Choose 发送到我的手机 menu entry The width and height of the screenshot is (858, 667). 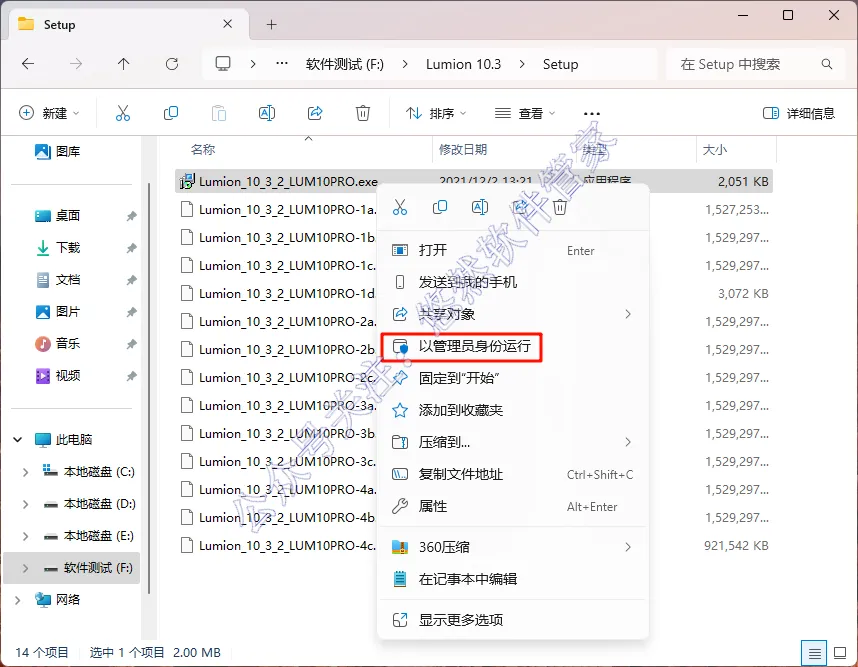(x=513, y=282)
